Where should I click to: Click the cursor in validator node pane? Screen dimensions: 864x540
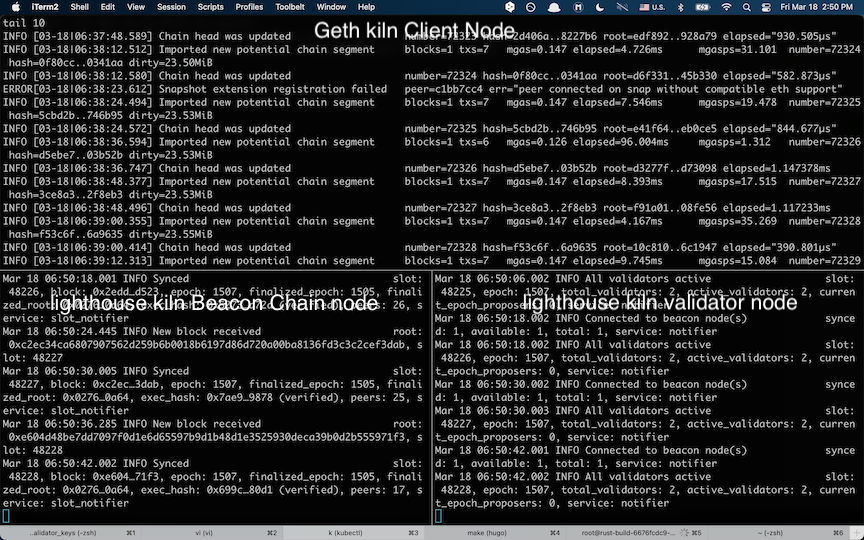tap(438, 516)
